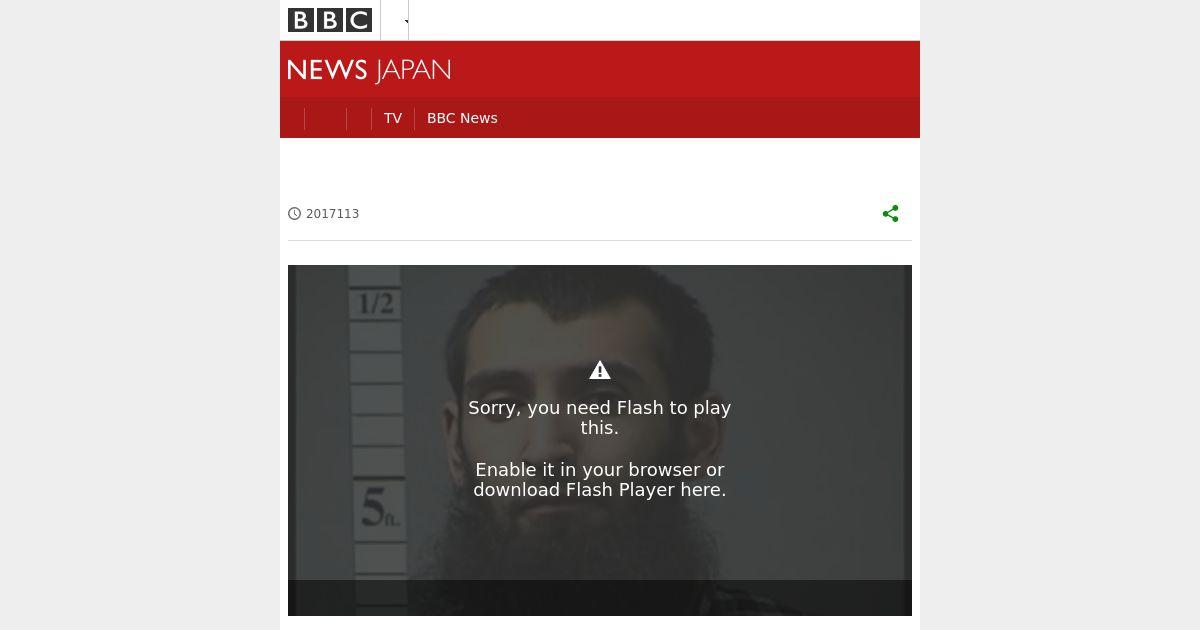Click the 2017113 date stamp

coord(332,214)
